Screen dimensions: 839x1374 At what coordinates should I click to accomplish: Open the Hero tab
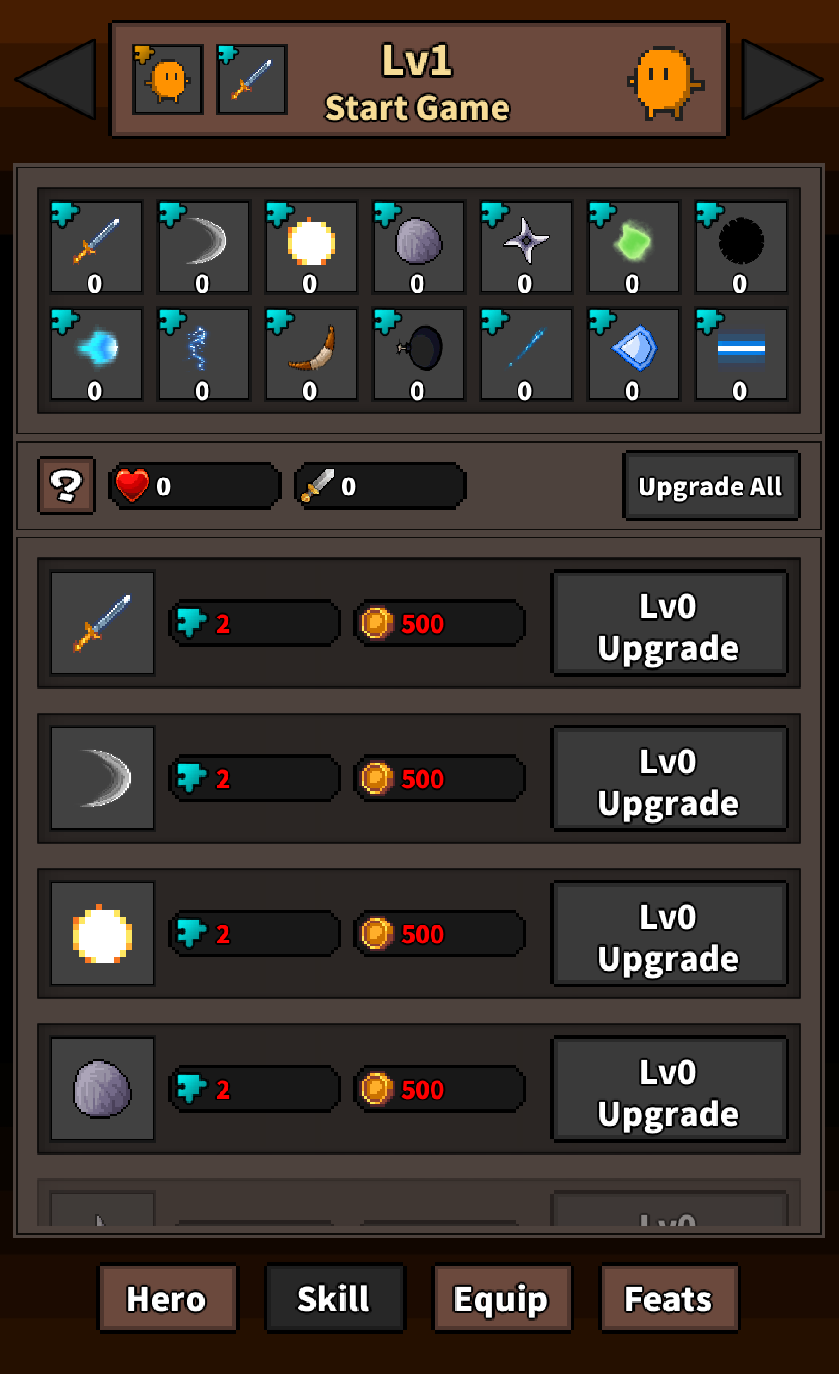(x=167, y=1299)
